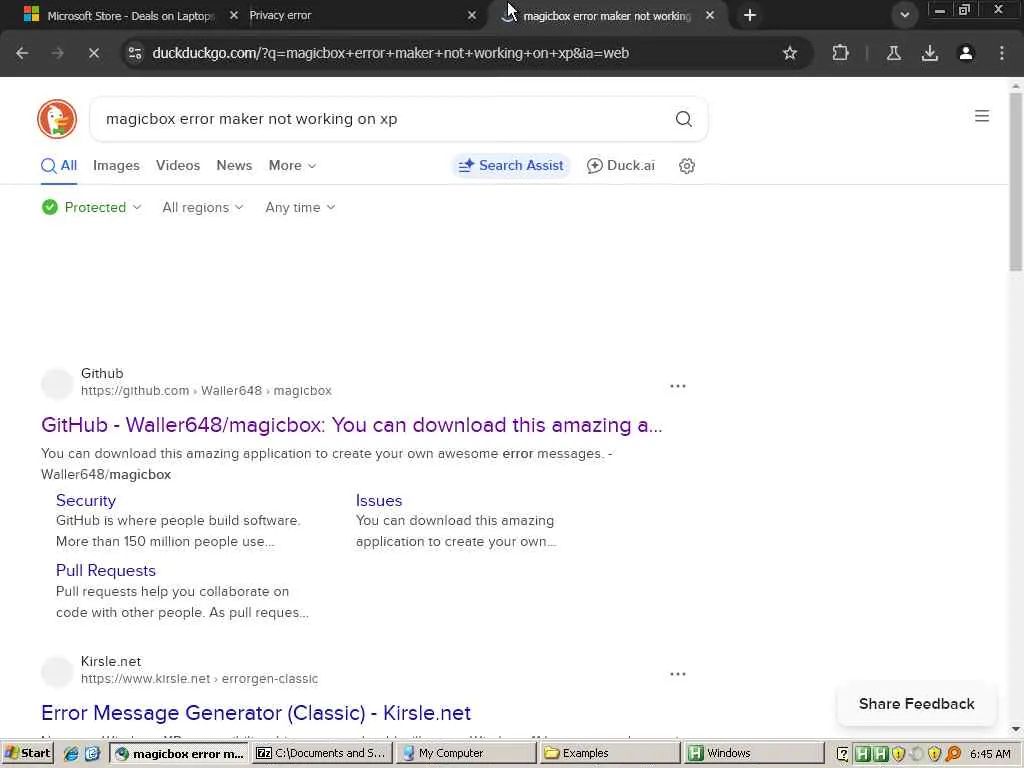Switch to Windows taskbar item

(754, 753)
